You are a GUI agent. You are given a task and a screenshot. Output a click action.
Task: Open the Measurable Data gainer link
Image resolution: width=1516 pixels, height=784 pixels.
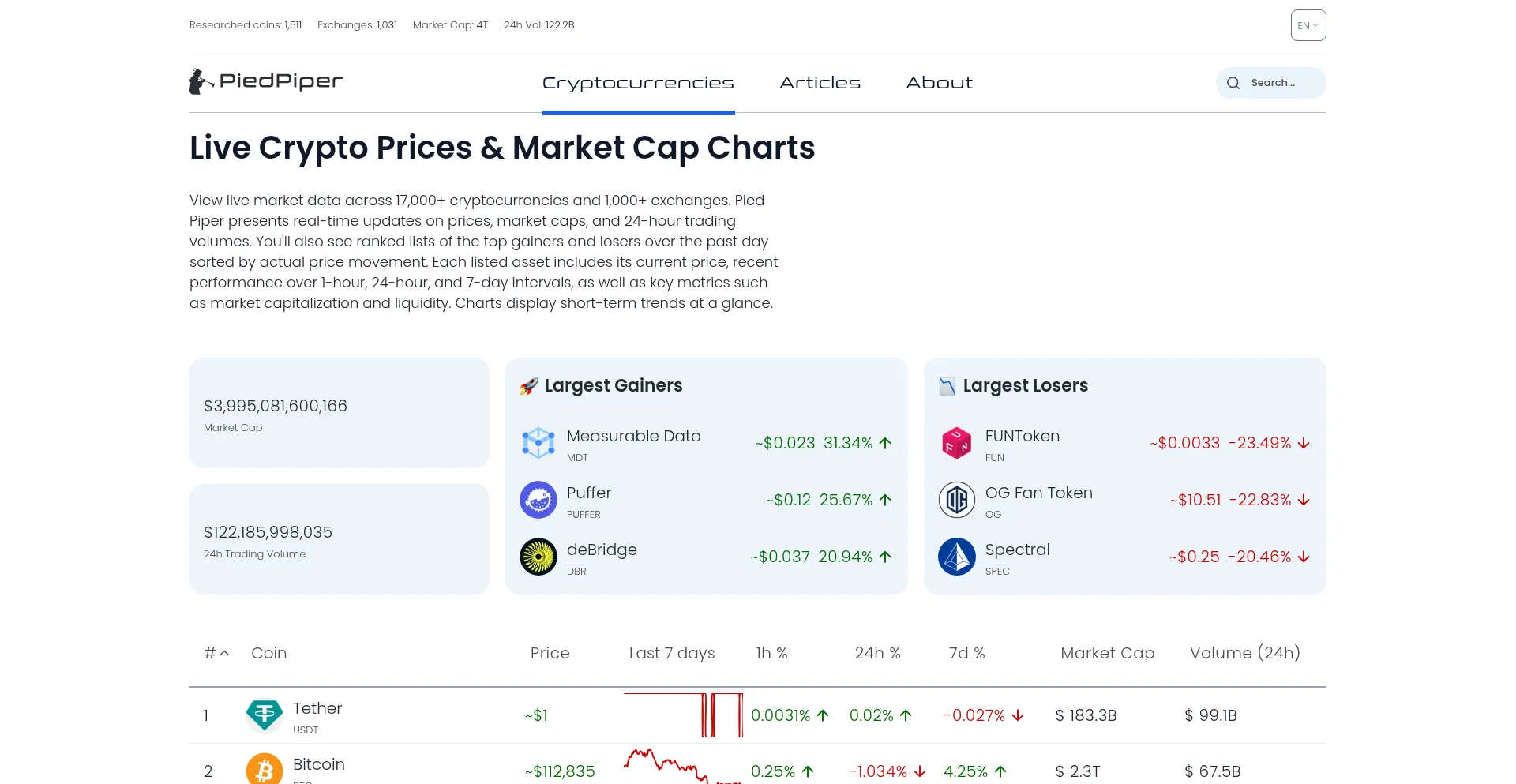point(633,436)
